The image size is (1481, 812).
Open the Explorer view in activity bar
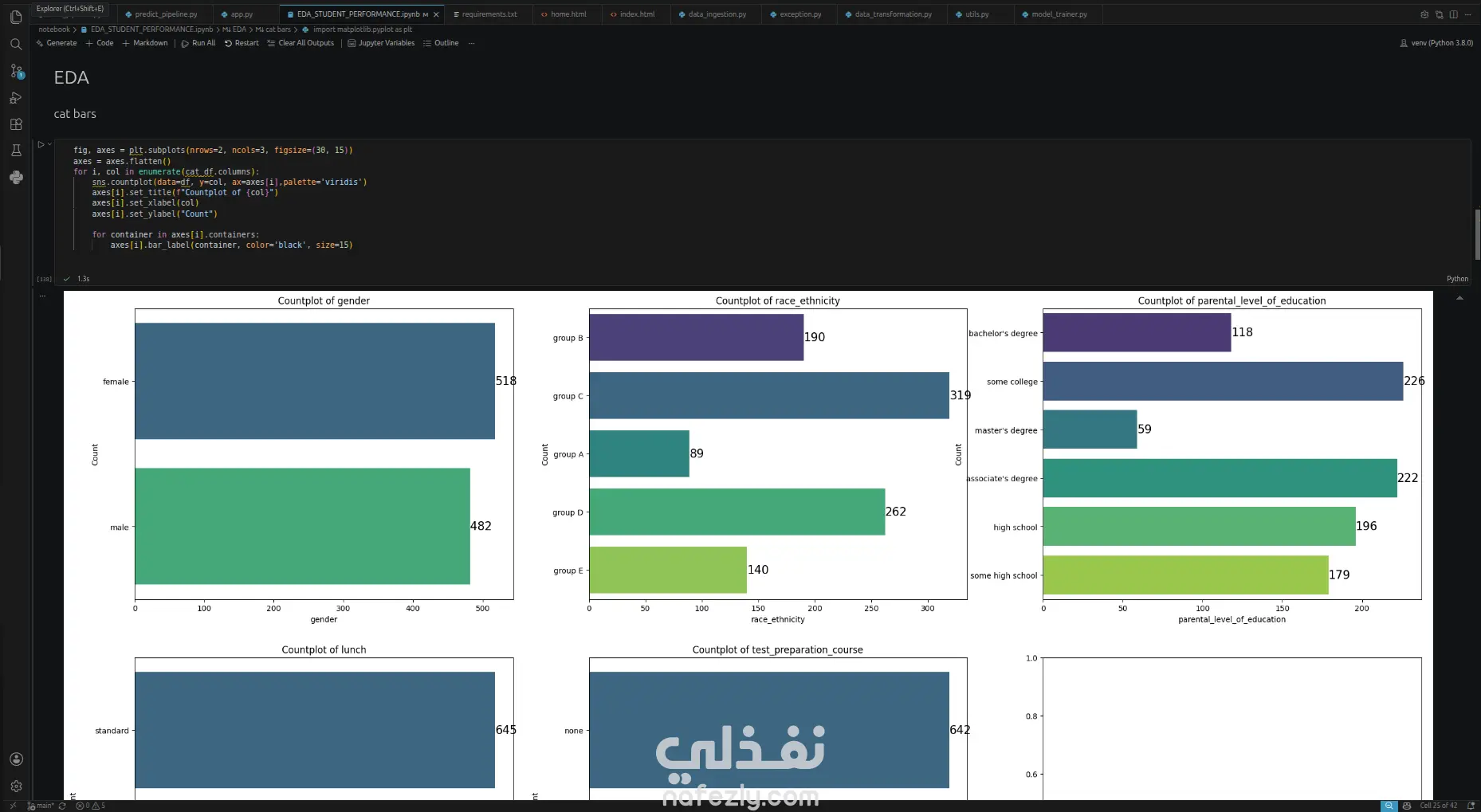[x=16, y=18]
